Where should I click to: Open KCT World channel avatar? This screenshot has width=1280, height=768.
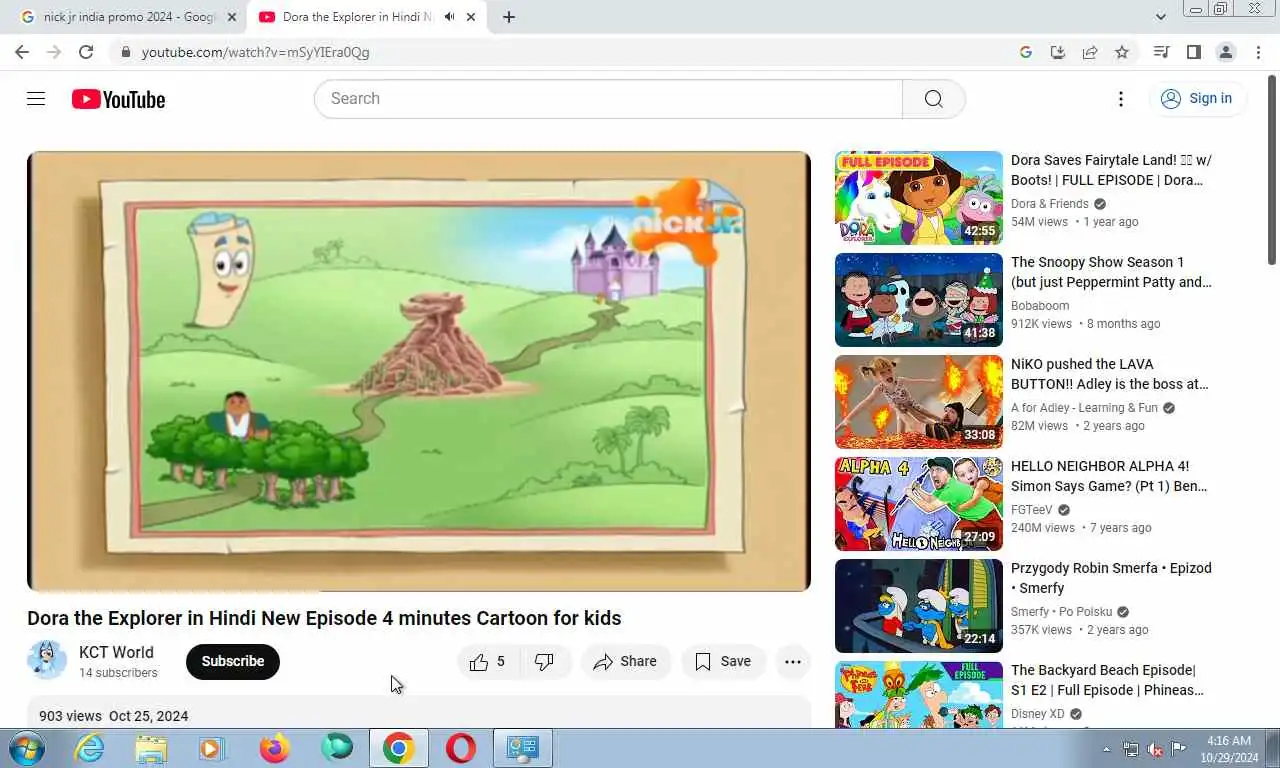tap(47, 661)
